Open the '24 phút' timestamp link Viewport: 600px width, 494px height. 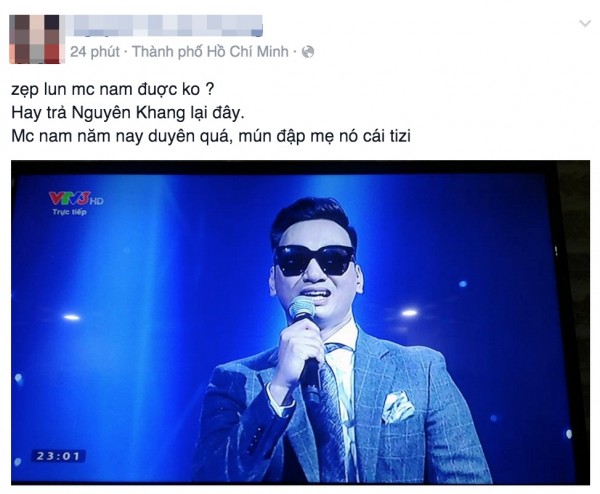tap(95, 52)
